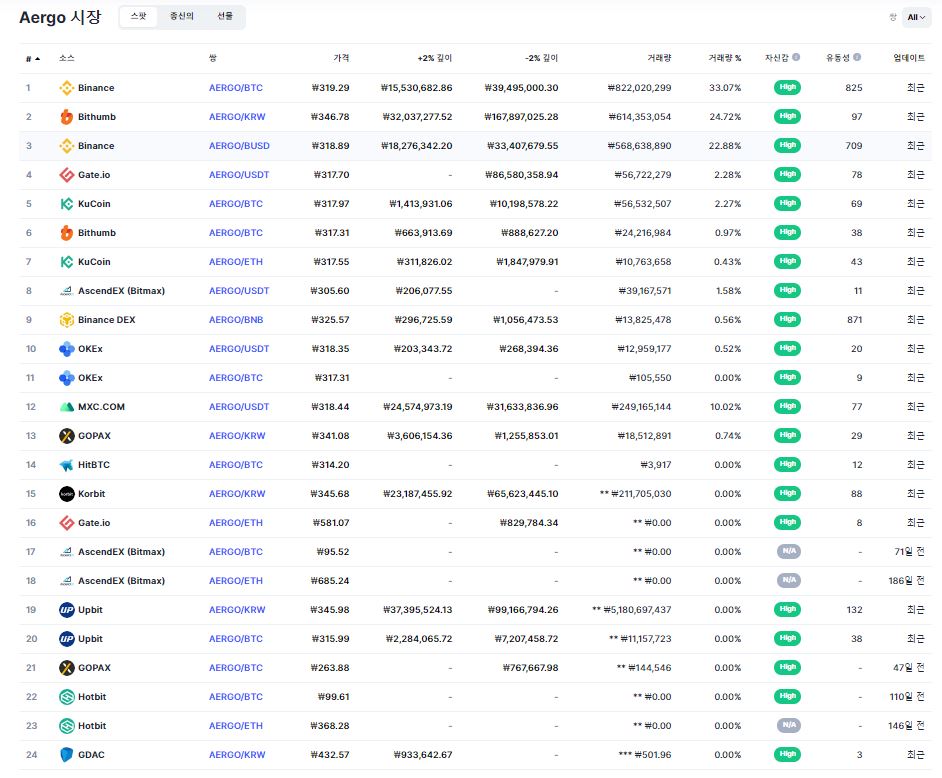Screen dimensions: 942x778
Task: Sort by 가격 column header
Action: [x=341, y=58]
